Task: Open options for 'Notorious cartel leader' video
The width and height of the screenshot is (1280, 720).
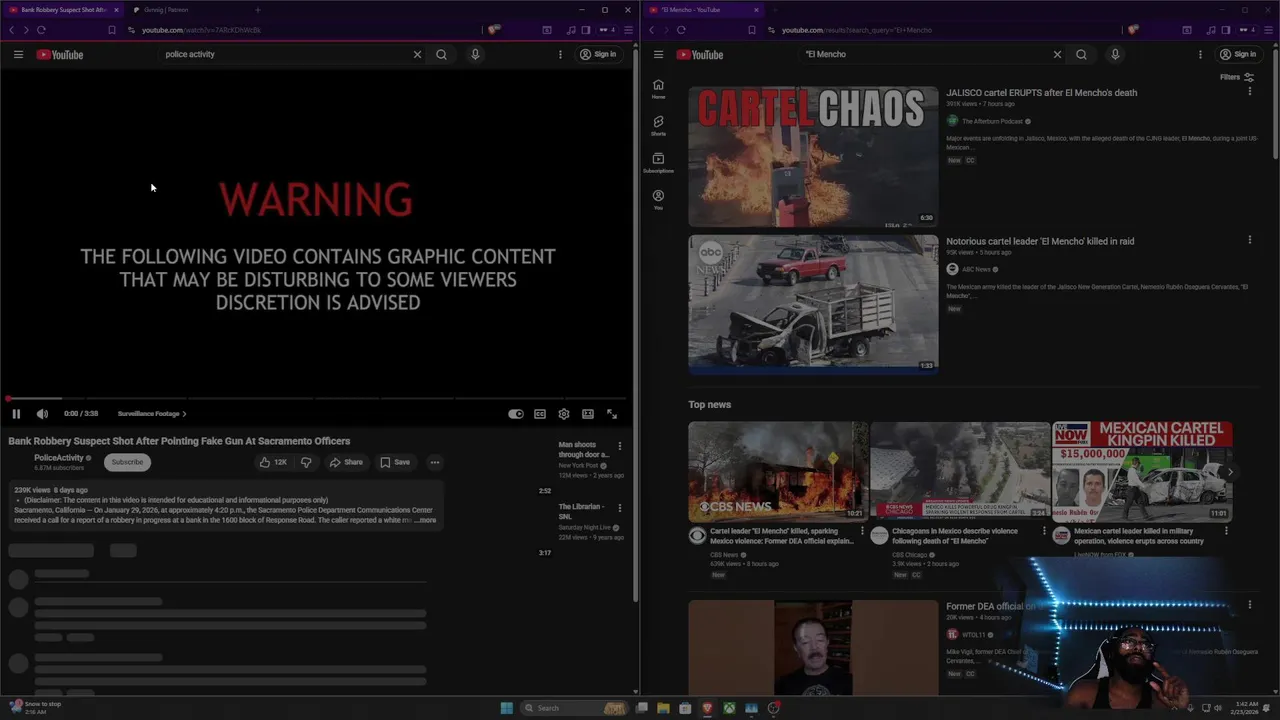Action: (1249, 240)
